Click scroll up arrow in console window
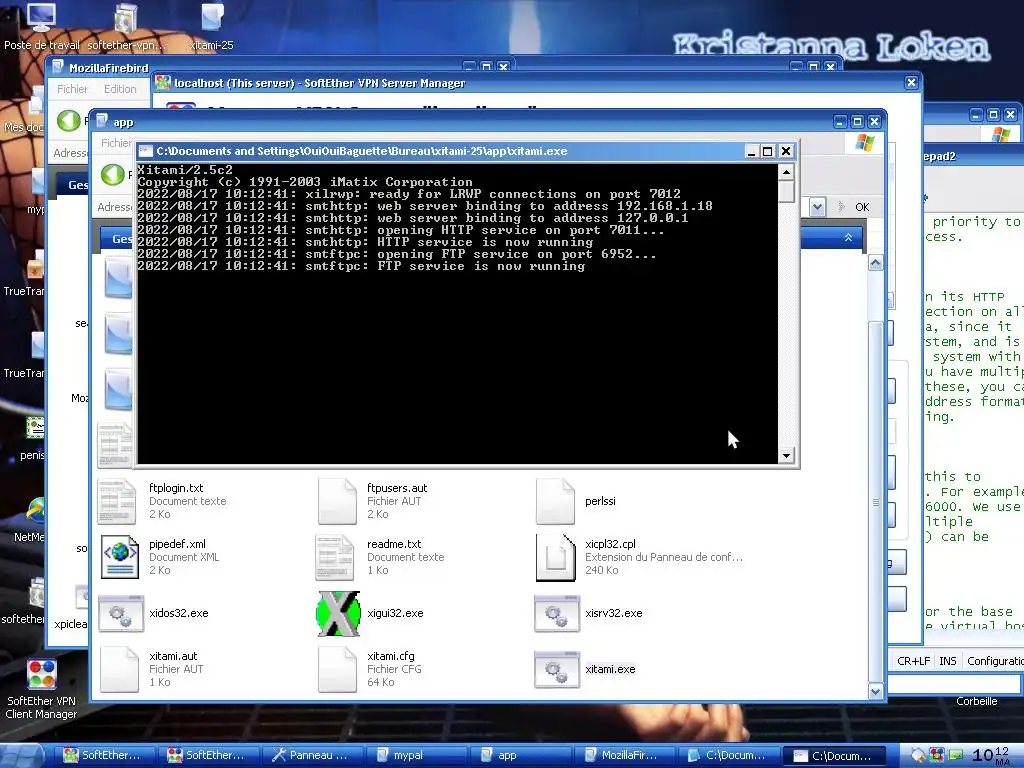Image resolution: width=1024 pixels, height=768 pixels. [x=786, y=172]
